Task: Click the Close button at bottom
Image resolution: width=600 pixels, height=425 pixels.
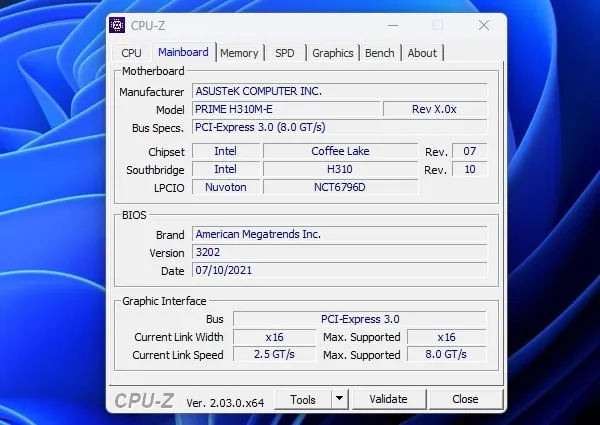Action: point(465,399)
